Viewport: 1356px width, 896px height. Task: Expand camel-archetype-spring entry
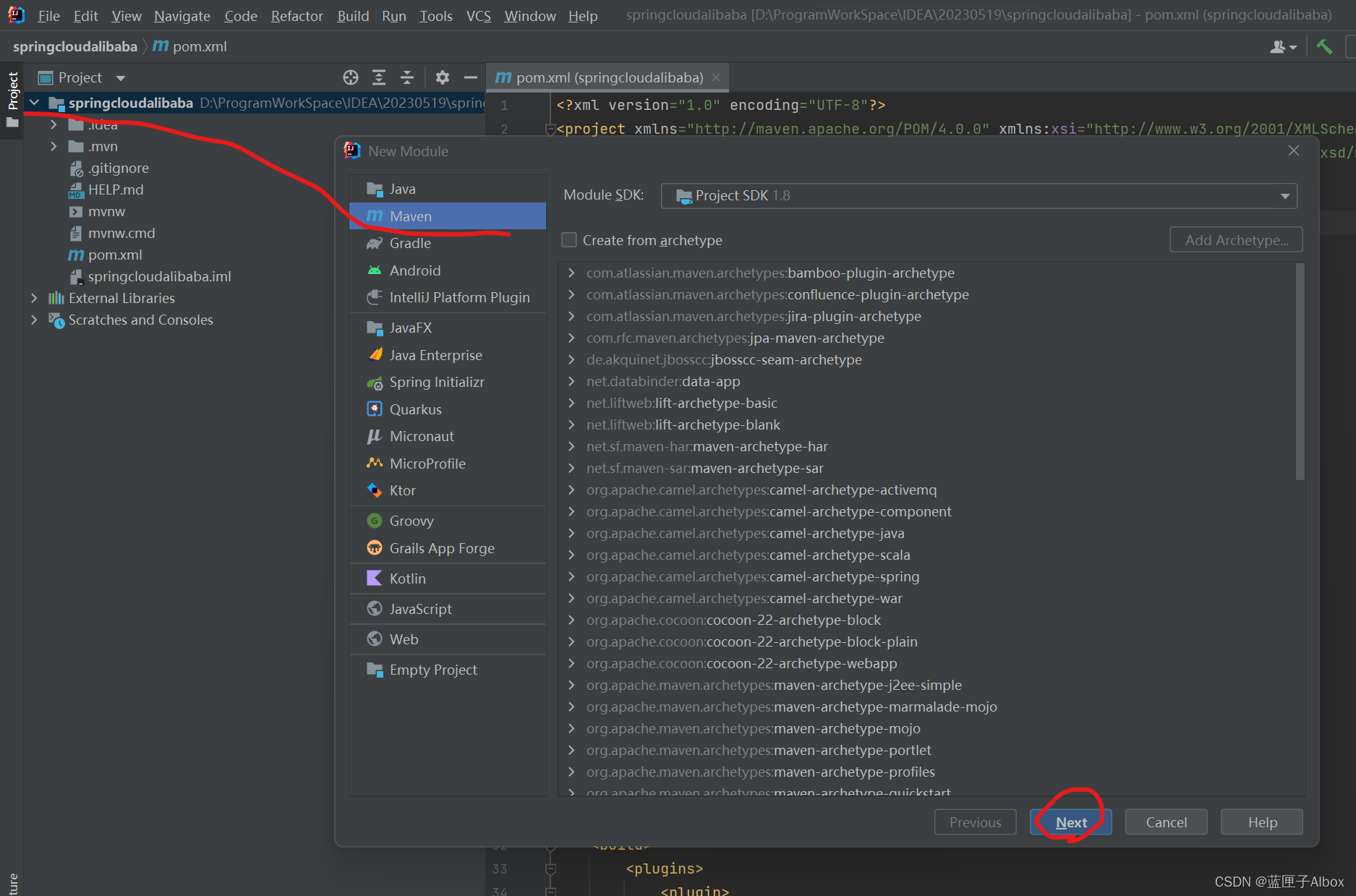click(x=571, y=576)
